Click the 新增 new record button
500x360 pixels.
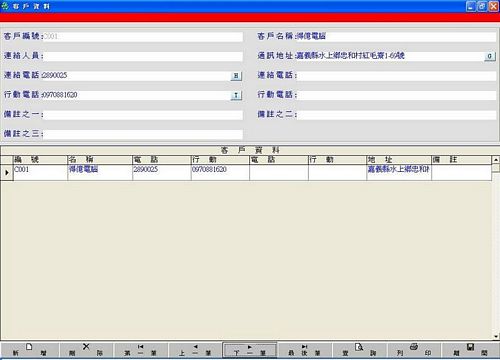[x=29, y=350]
